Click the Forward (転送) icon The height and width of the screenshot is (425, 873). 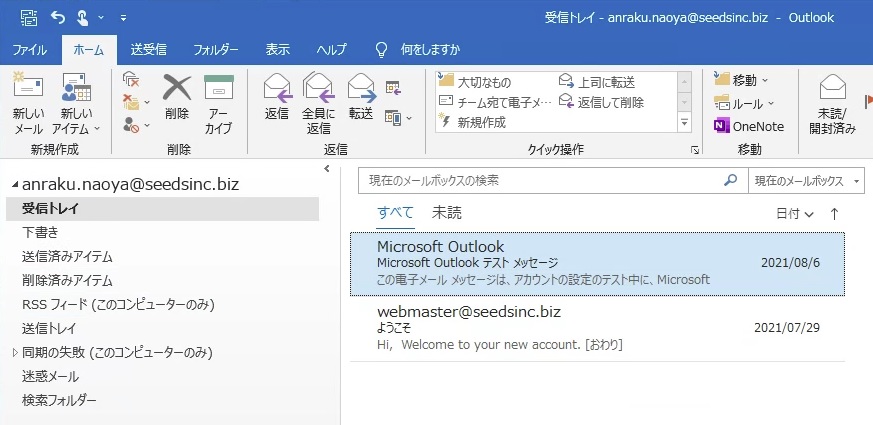tap(361, 96)
